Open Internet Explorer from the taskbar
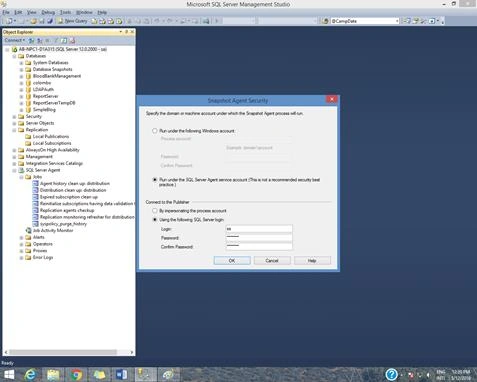Viewport: 477px width, 382px height. [30, 375]
